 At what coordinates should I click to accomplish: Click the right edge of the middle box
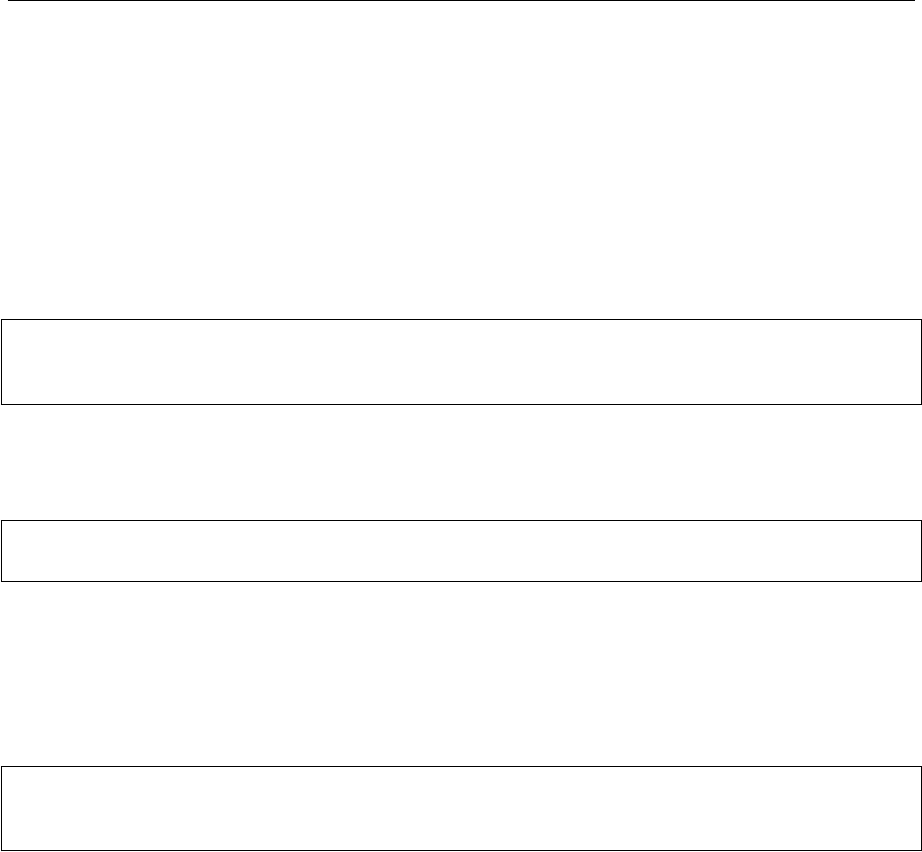coord(919,550)
